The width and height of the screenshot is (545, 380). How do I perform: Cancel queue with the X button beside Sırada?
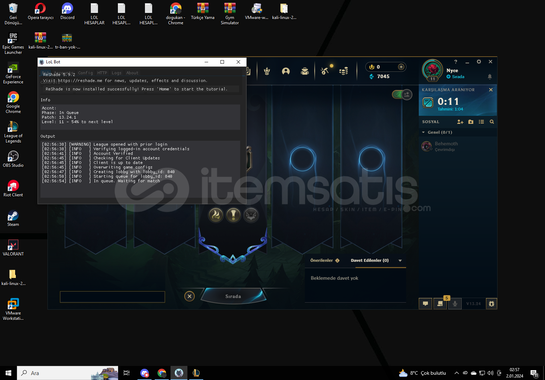point(189,296)
